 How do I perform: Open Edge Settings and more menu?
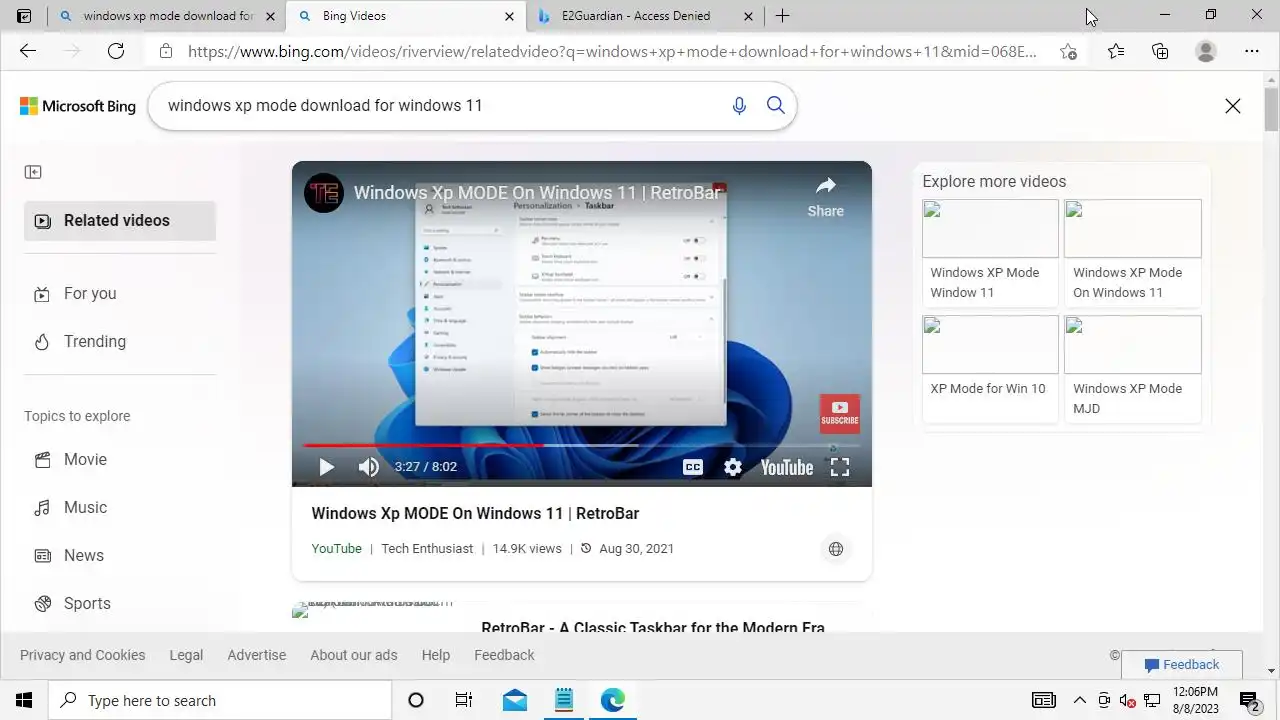point(1252,51)
